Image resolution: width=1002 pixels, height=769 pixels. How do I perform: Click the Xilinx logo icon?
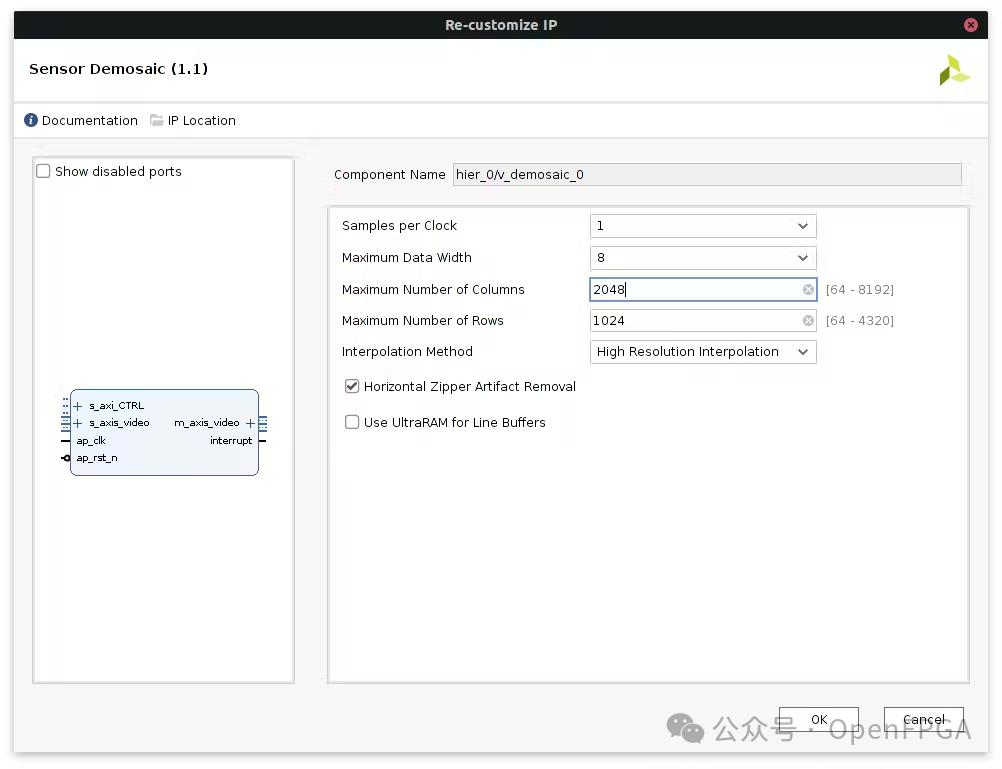[x=954, y=70]
